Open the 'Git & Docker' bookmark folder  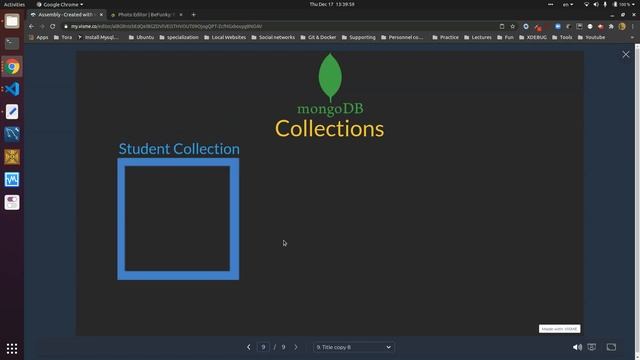point(318,37)
